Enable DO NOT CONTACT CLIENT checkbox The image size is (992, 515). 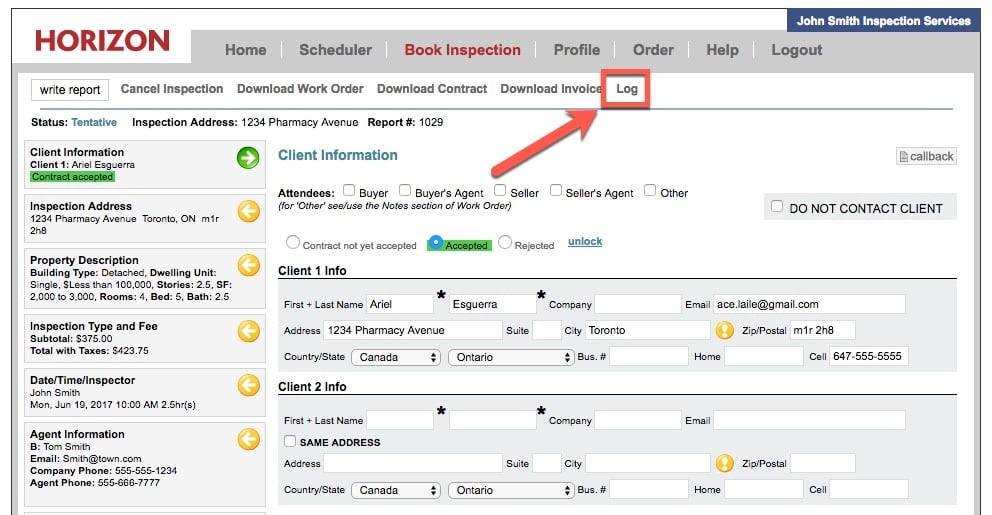[x=777, y=207]
